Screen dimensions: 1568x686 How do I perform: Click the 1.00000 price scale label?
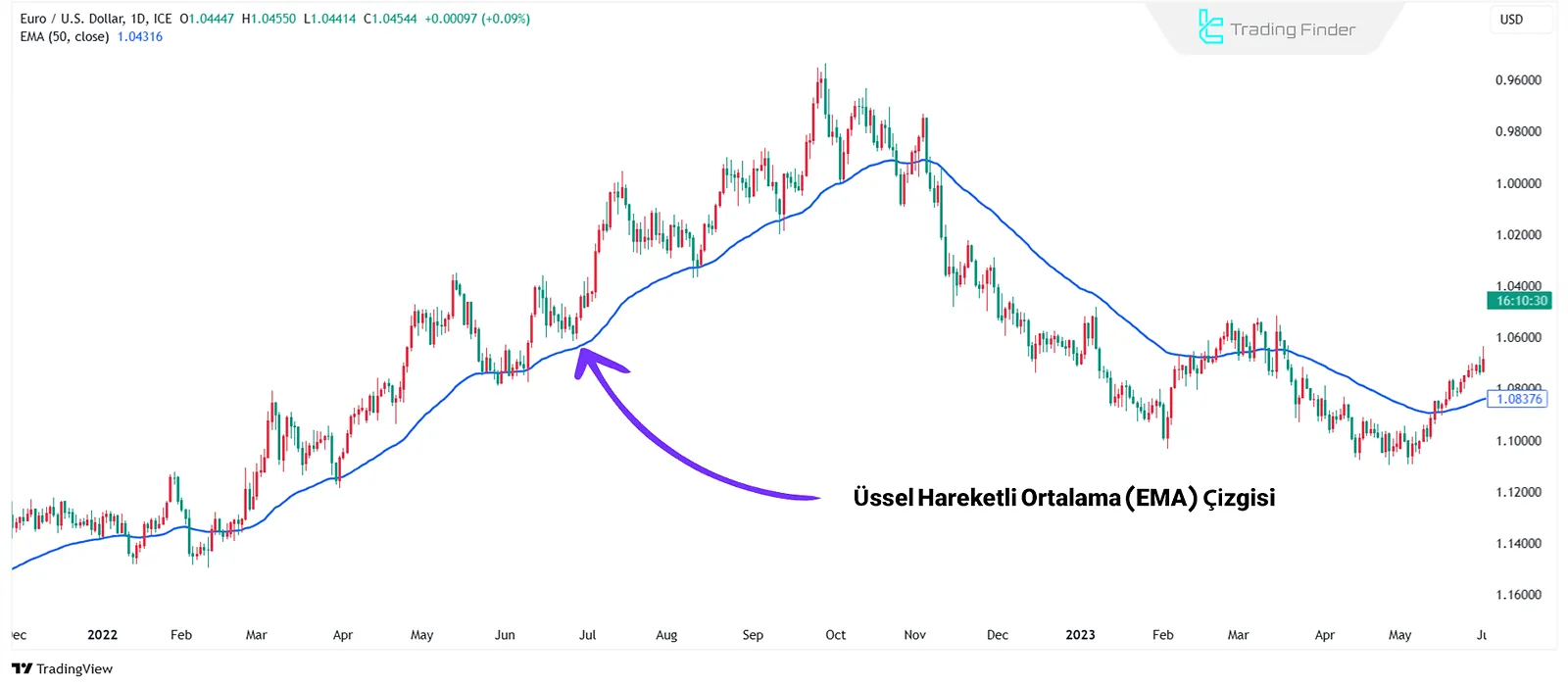[x=1518, y=183]
